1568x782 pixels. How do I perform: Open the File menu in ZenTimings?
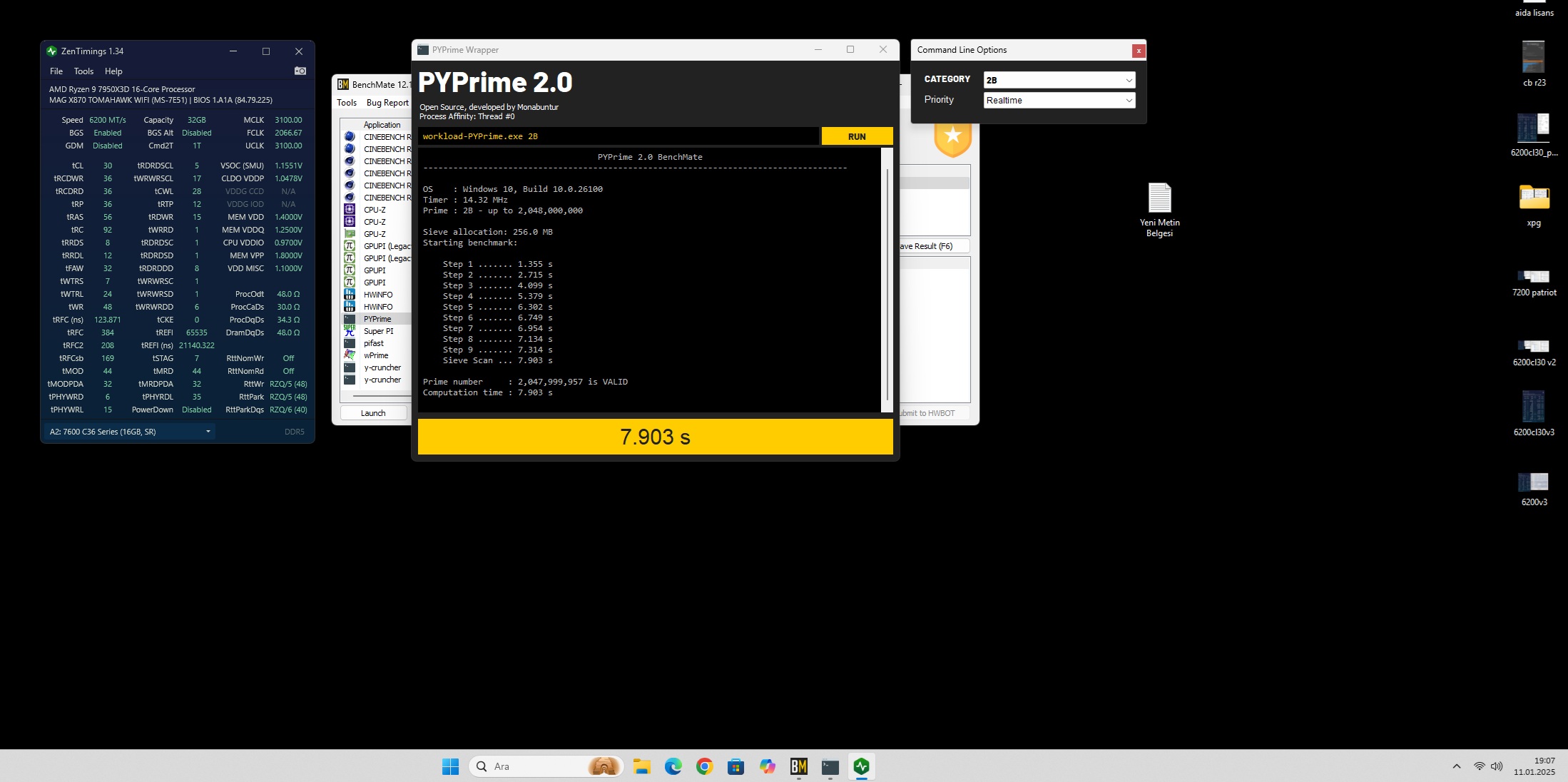[56, 71]
